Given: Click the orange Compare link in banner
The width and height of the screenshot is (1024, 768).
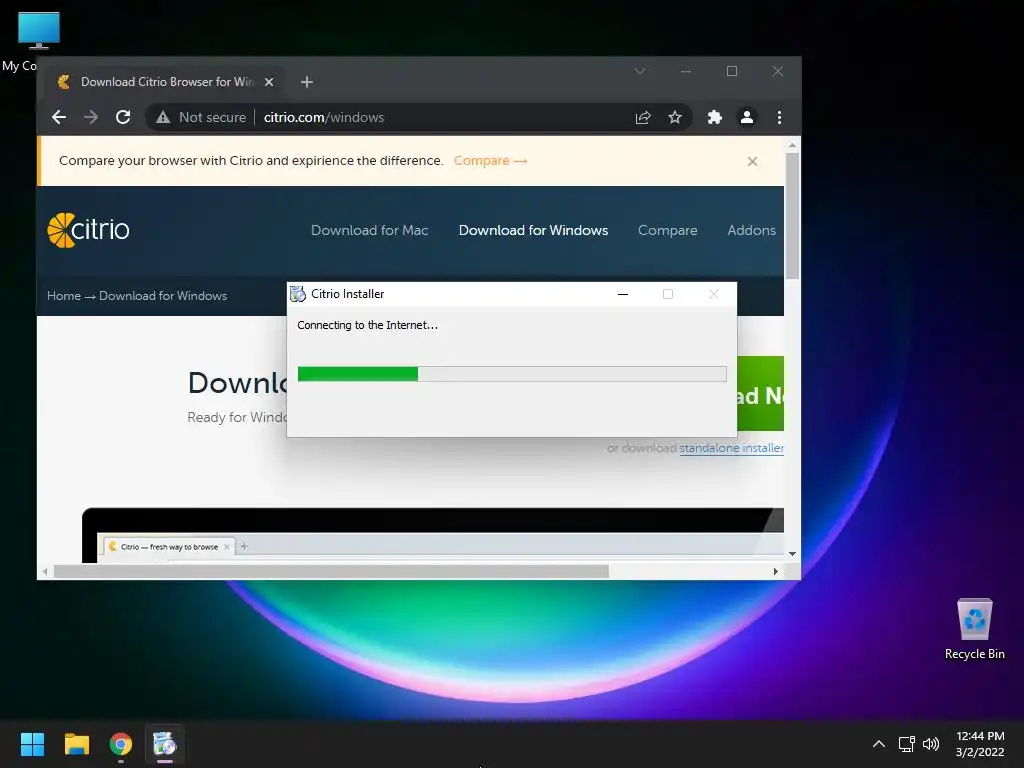Looking at the screenshot, I should tap(490, 161).
